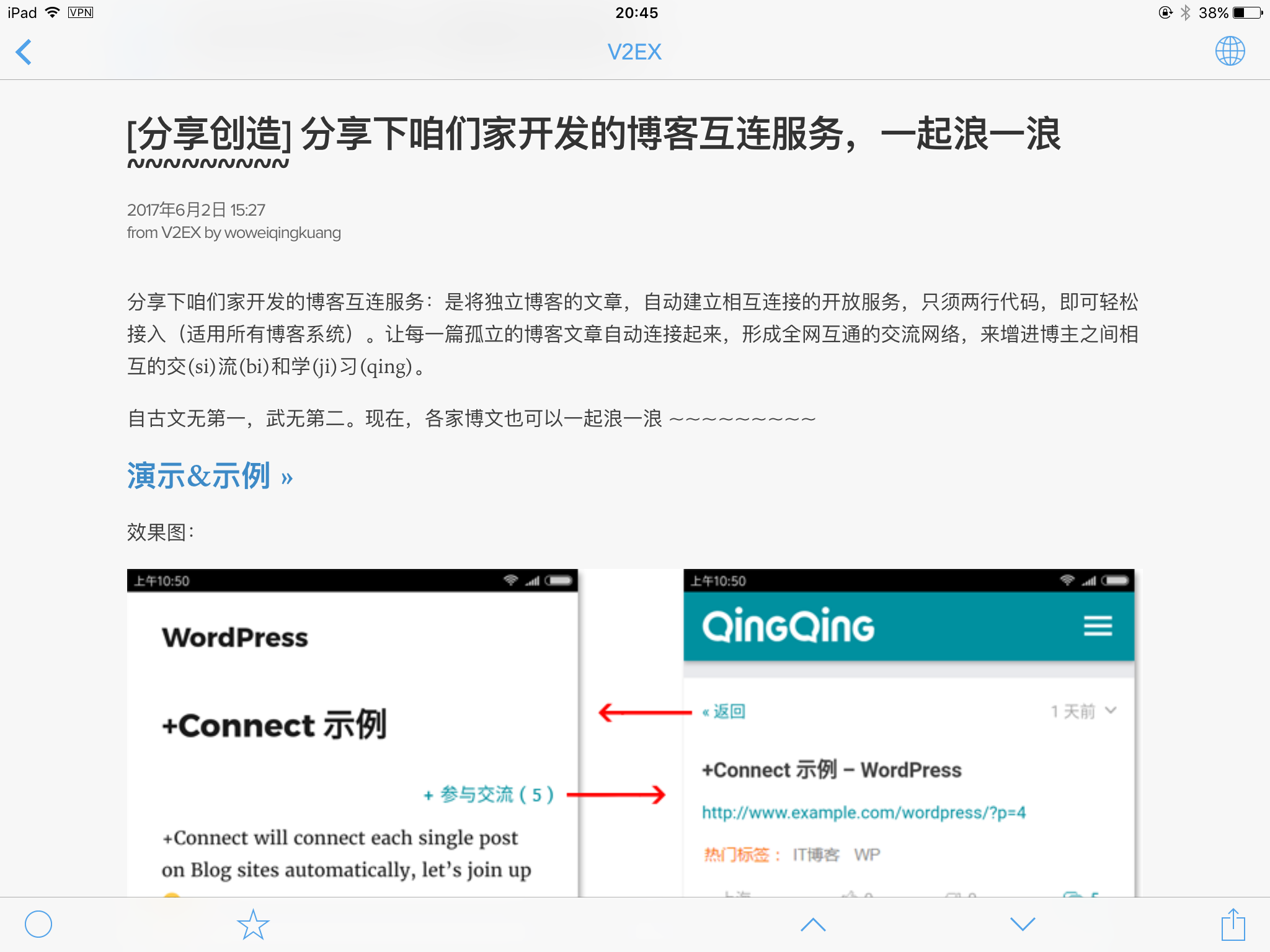Tap the article title heading
Screen dimensions: 1270x952
pos(593,142)
